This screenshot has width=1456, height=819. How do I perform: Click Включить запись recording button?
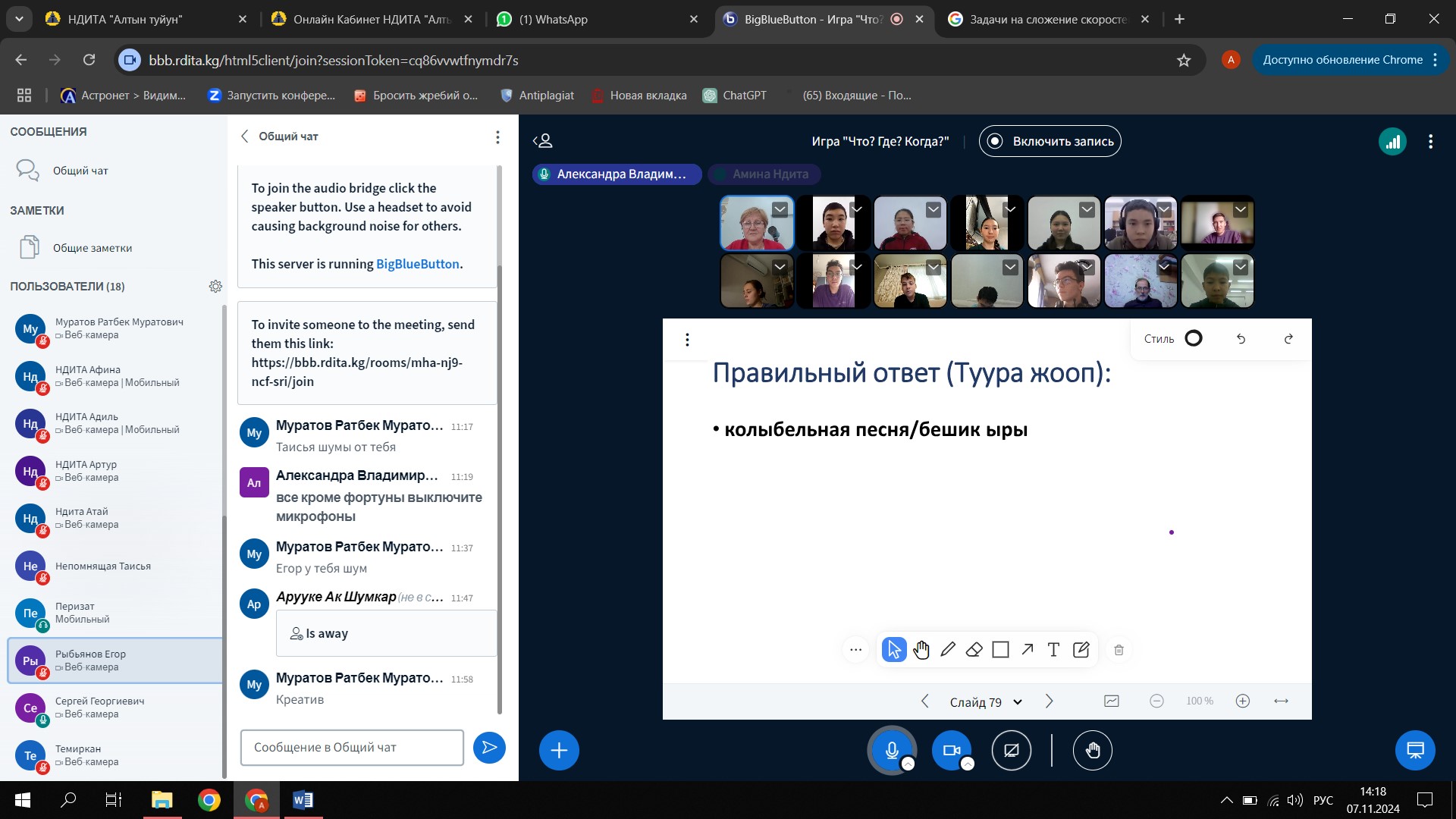point(1050,141)
